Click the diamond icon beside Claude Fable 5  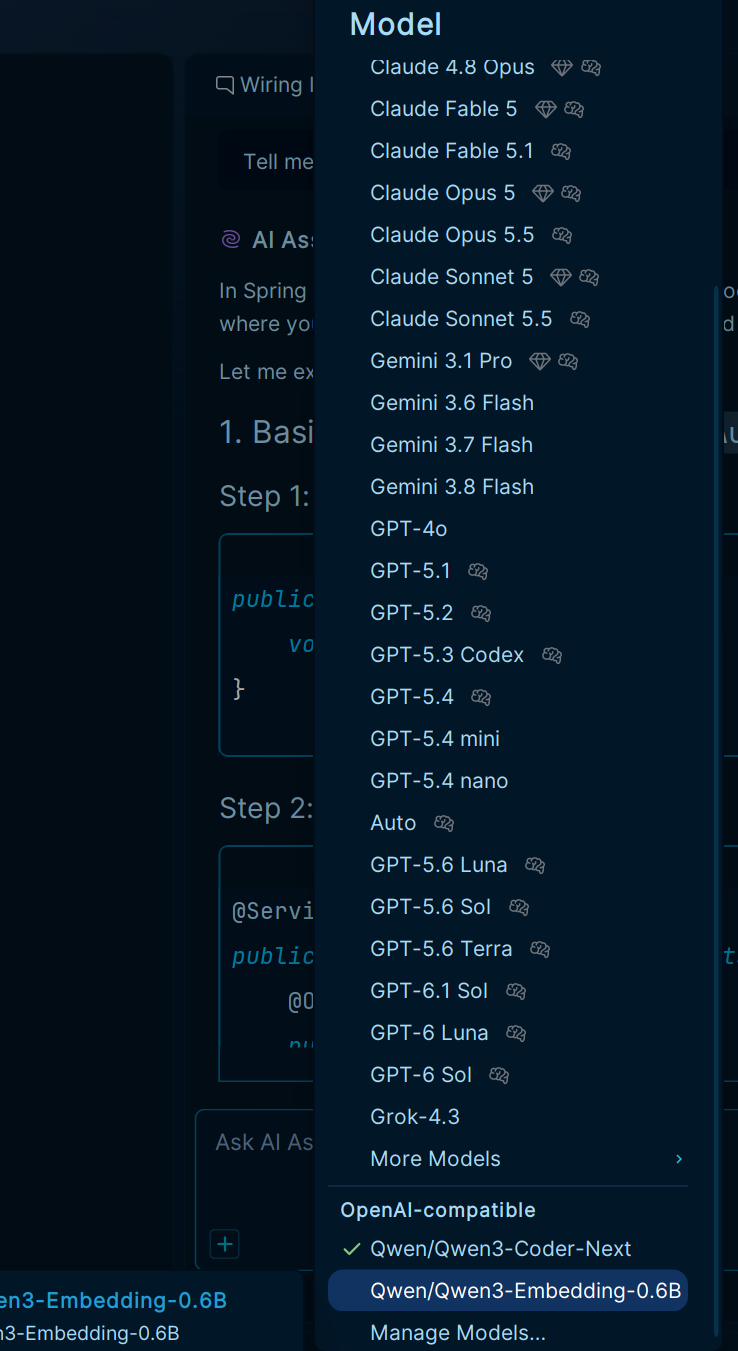point(545,109)
